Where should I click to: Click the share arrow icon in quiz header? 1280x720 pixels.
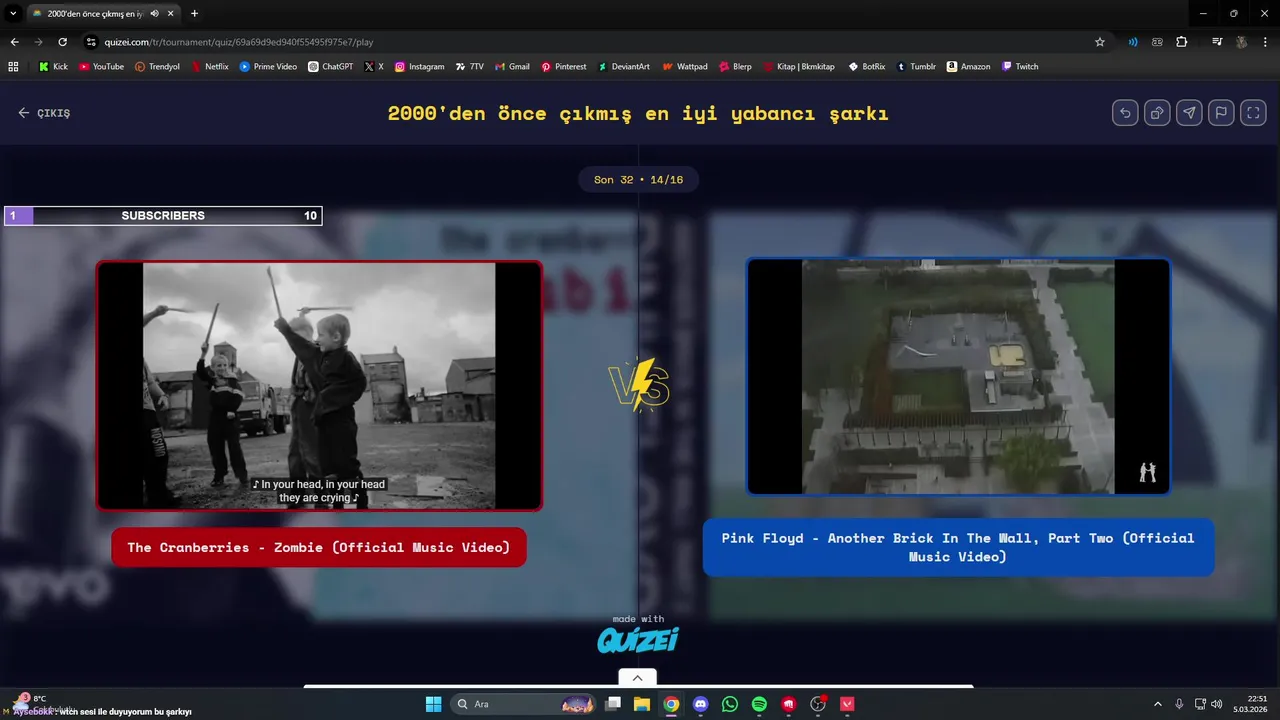click(1189, 113)
